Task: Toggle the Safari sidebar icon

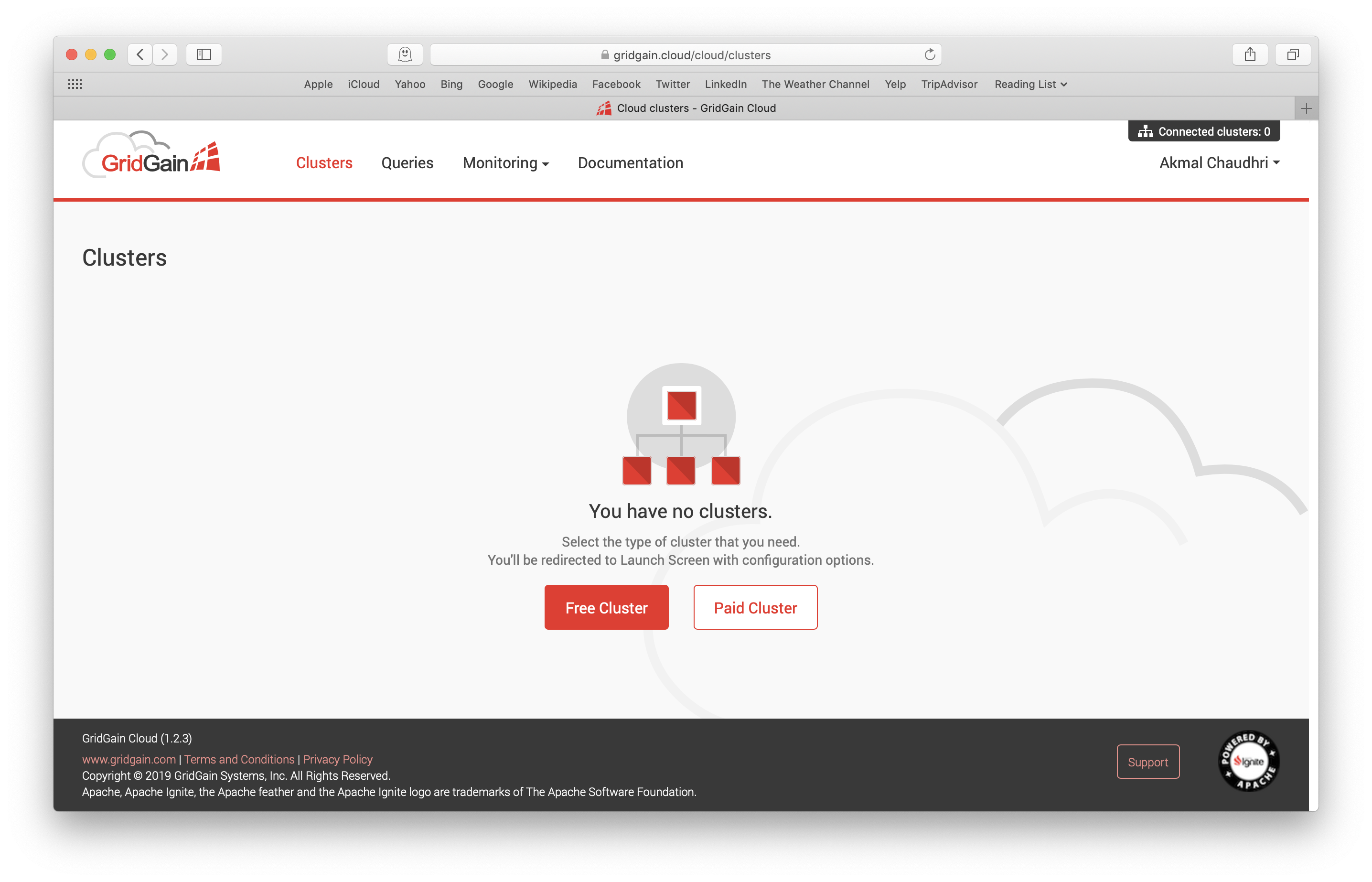Action: [x=204, y=54]
